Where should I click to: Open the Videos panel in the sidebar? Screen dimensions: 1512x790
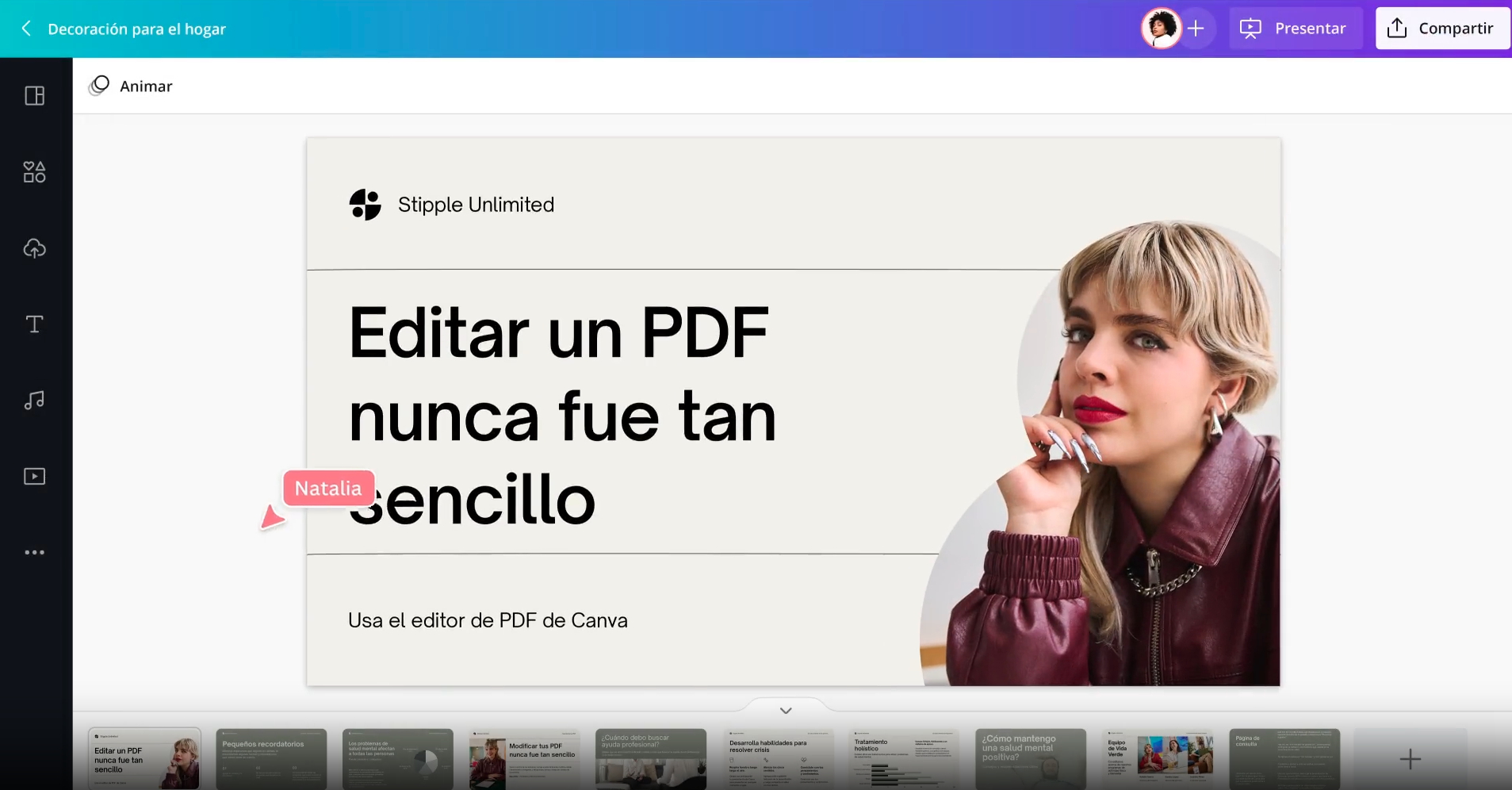click(35, 477)
